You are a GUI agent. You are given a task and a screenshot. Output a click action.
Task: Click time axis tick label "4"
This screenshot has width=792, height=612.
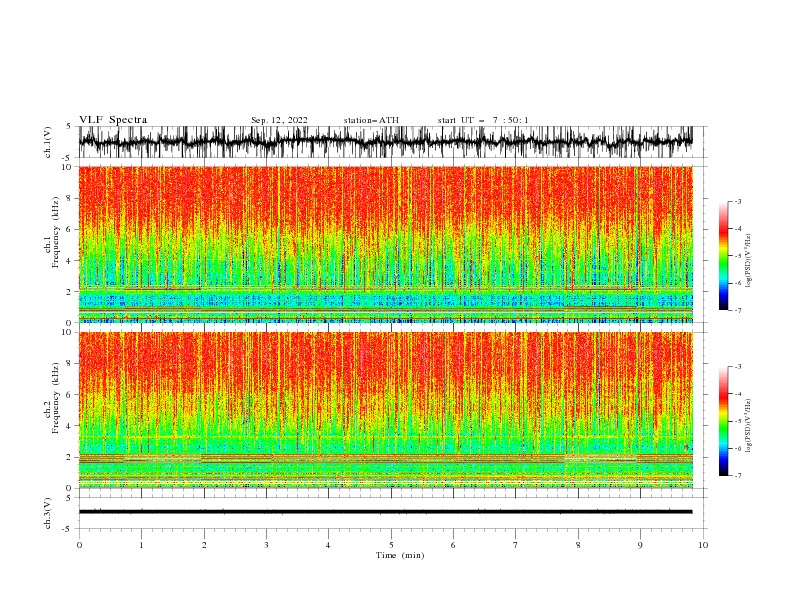pyautogui.click(x=328, y=545)
